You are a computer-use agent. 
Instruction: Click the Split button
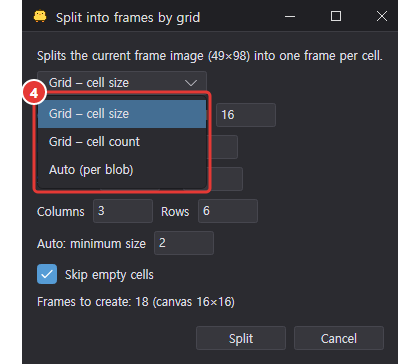tap(241, 338)
